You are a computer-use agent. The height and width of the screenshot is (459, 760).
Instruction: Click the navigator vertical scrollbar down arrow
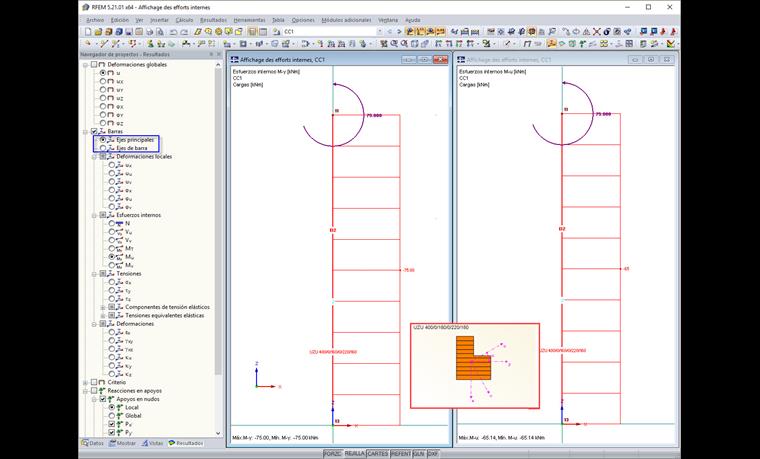[218, 433]
